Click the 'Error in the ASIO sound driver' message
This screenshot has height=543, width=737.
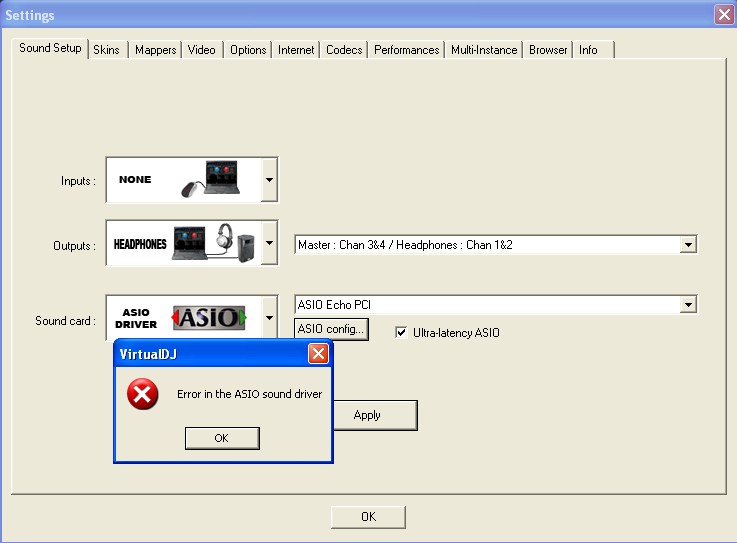(250, 394)
